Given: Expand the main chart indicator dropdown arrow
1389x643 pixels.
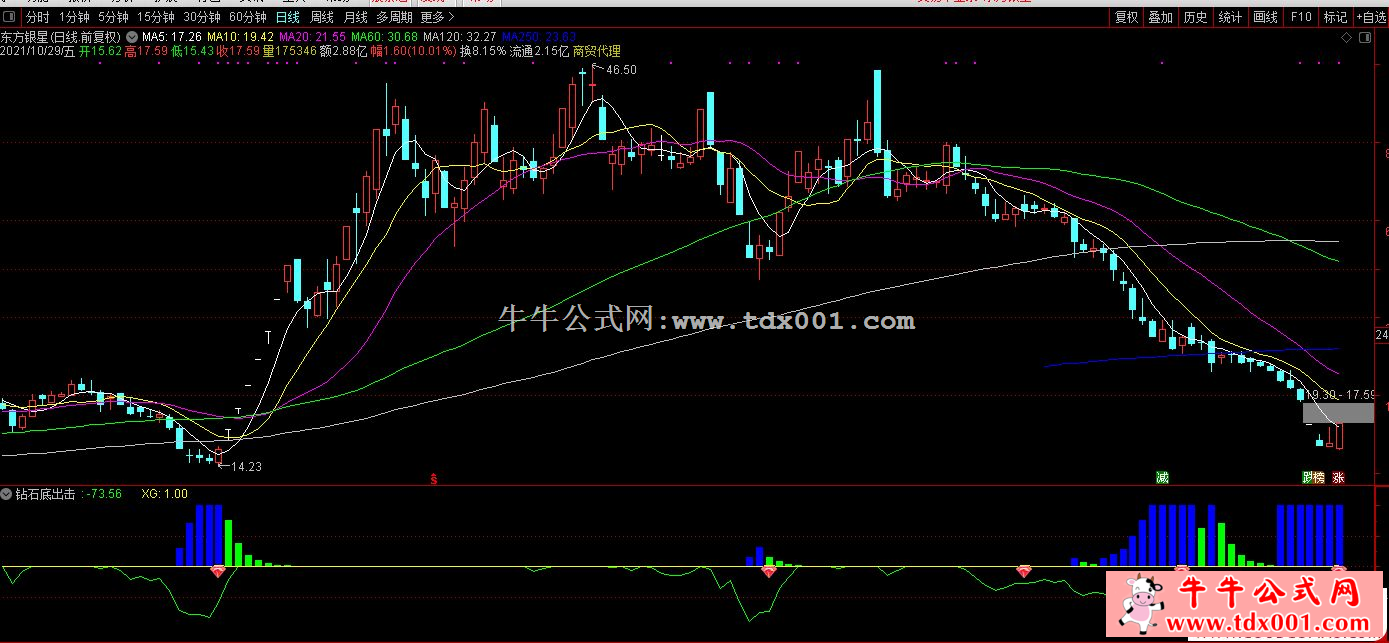Looking at the screenshot, I should pos(131,37).
